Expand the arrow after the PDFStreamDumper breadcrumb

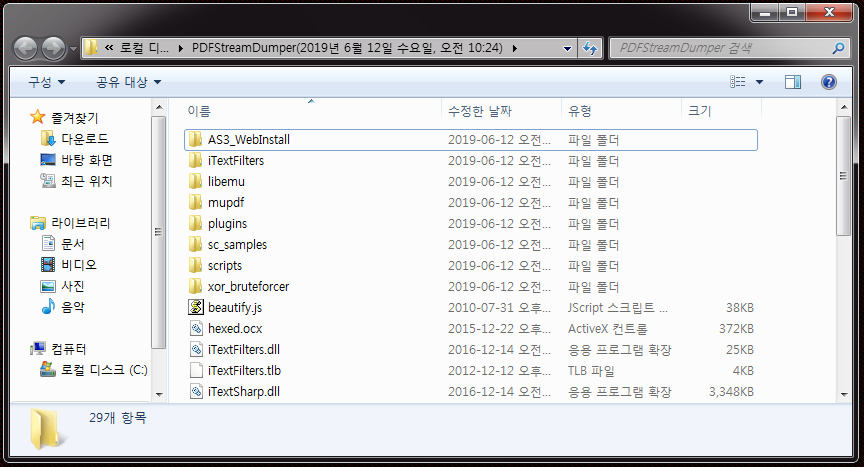(515, 48)
